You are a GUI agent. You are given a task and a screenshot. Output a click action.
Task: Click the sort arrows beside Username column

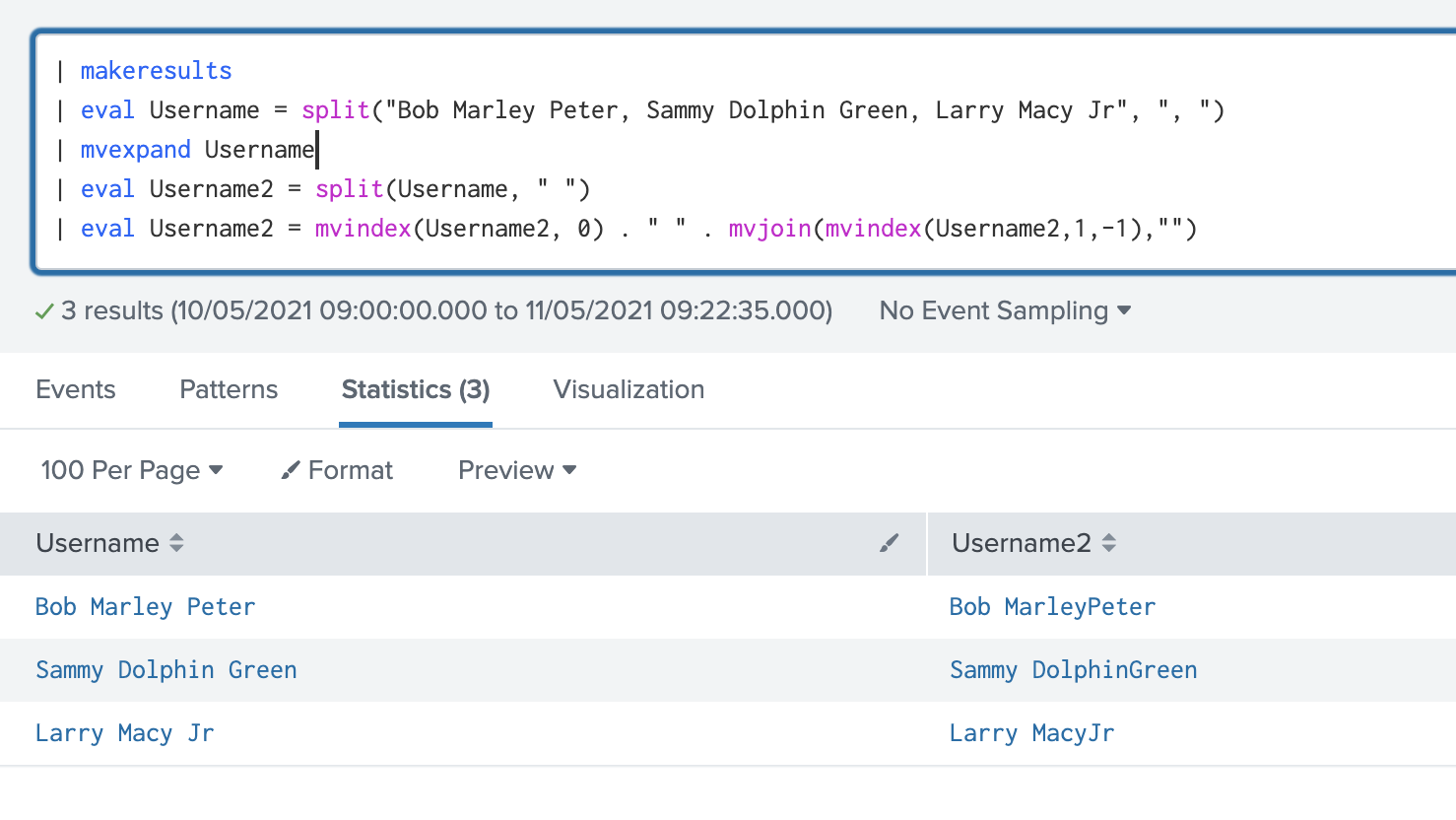tap(176, 543)
